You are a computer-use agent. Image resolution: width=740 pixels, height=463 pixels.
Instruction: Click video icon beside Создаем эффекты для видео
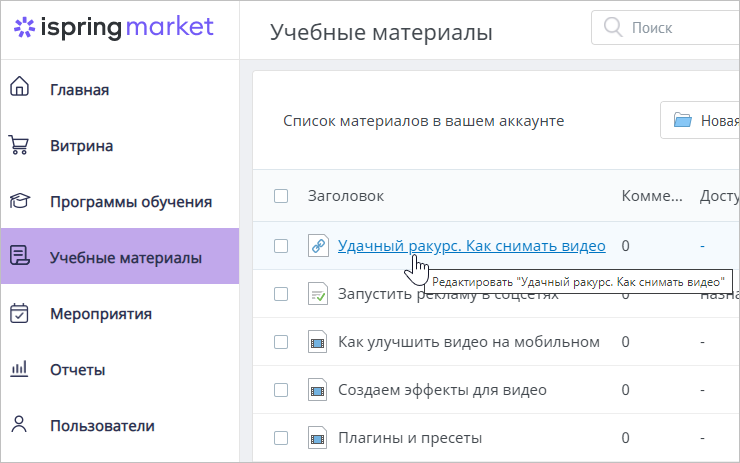318,390
